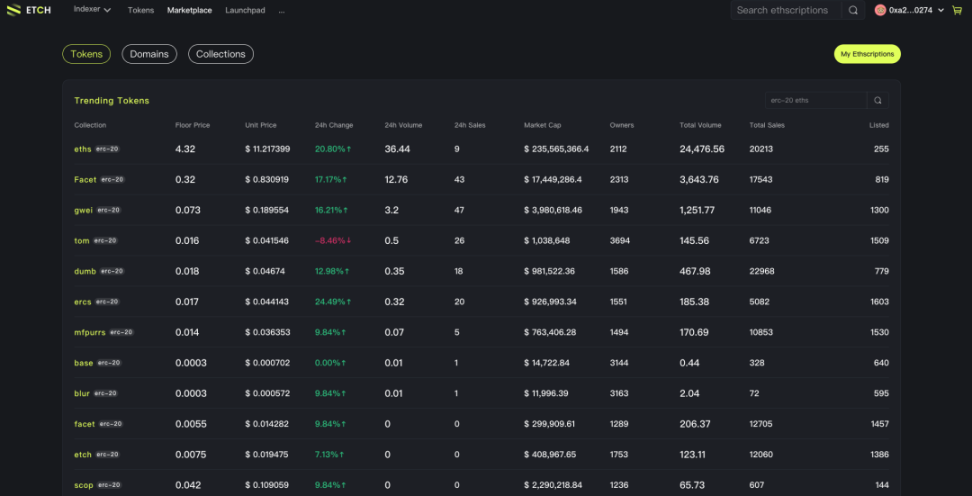Viewport: 972px width, 496px height.
Task: Click the erc-20 badge beside mfpurrs
Action: click(x=121, y=332)
